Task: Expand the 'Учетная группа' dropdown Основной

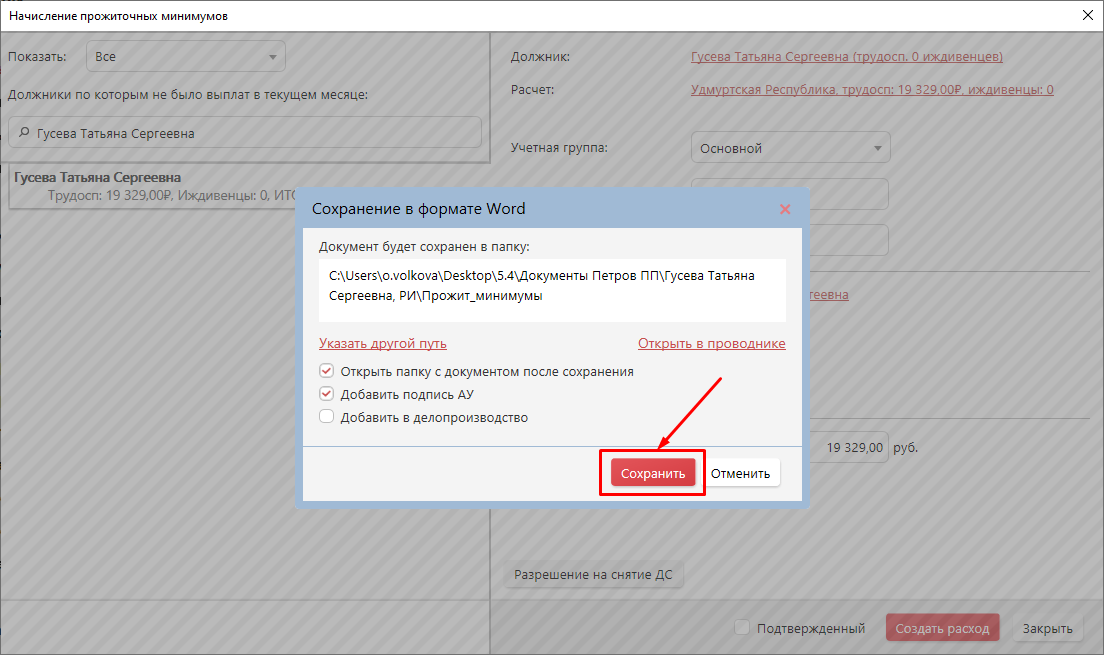Action: click(790, 148)
